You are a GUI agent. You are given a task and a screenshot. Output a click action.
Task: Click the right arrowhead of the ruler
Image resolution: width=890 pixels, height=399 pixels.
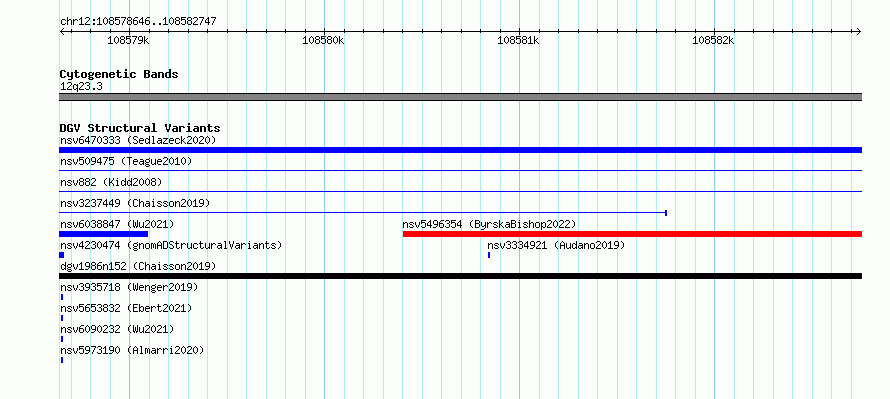coord(859,32)
